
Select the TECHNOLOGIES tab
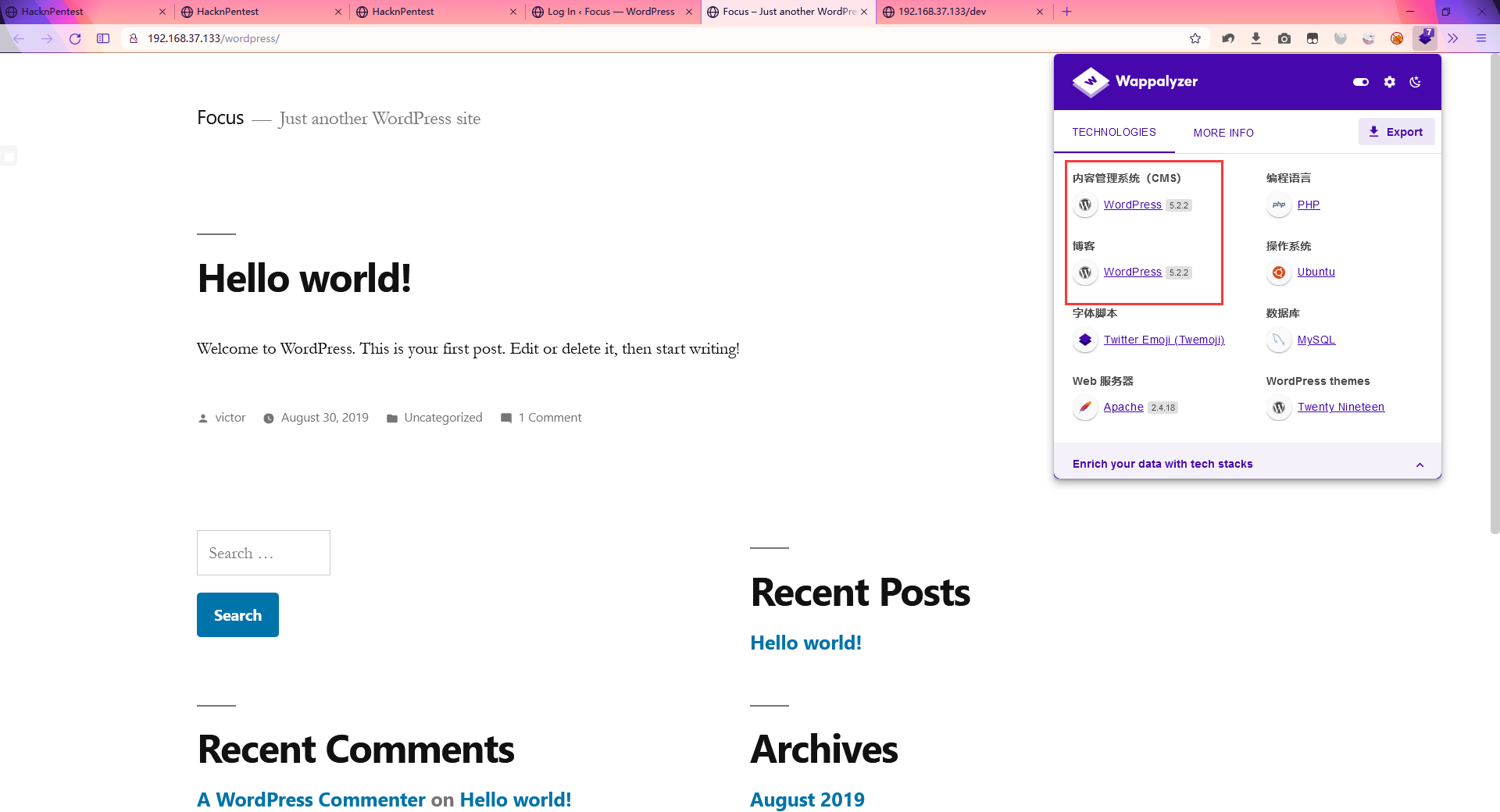click(1114, 132)
